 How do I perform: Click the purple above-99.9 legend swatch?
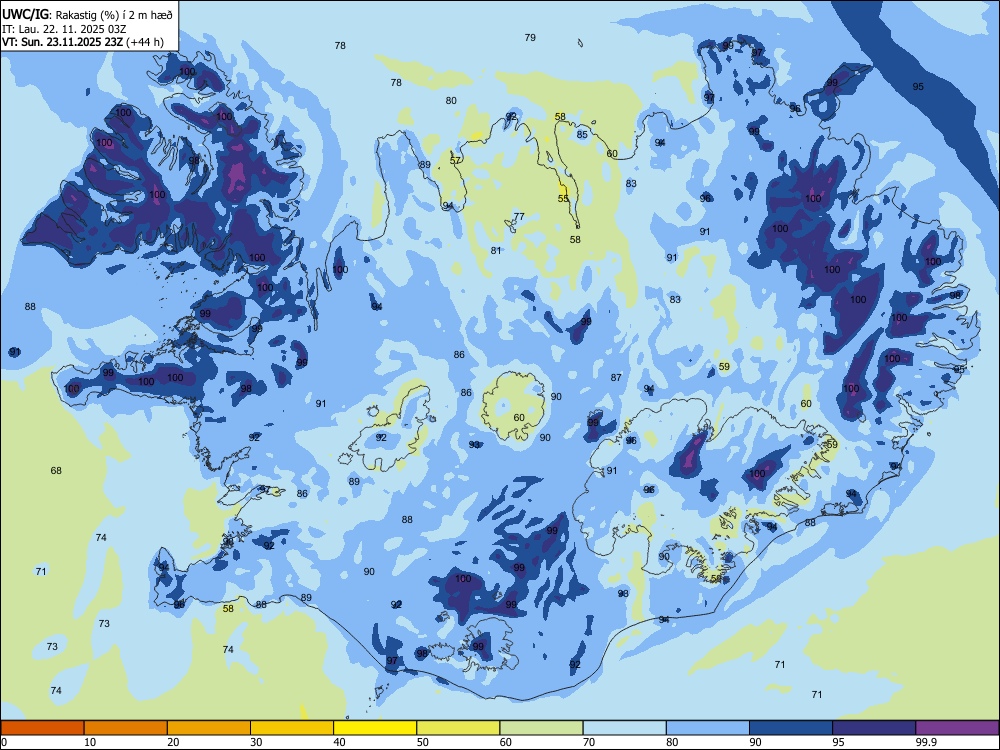click(957, 728)
